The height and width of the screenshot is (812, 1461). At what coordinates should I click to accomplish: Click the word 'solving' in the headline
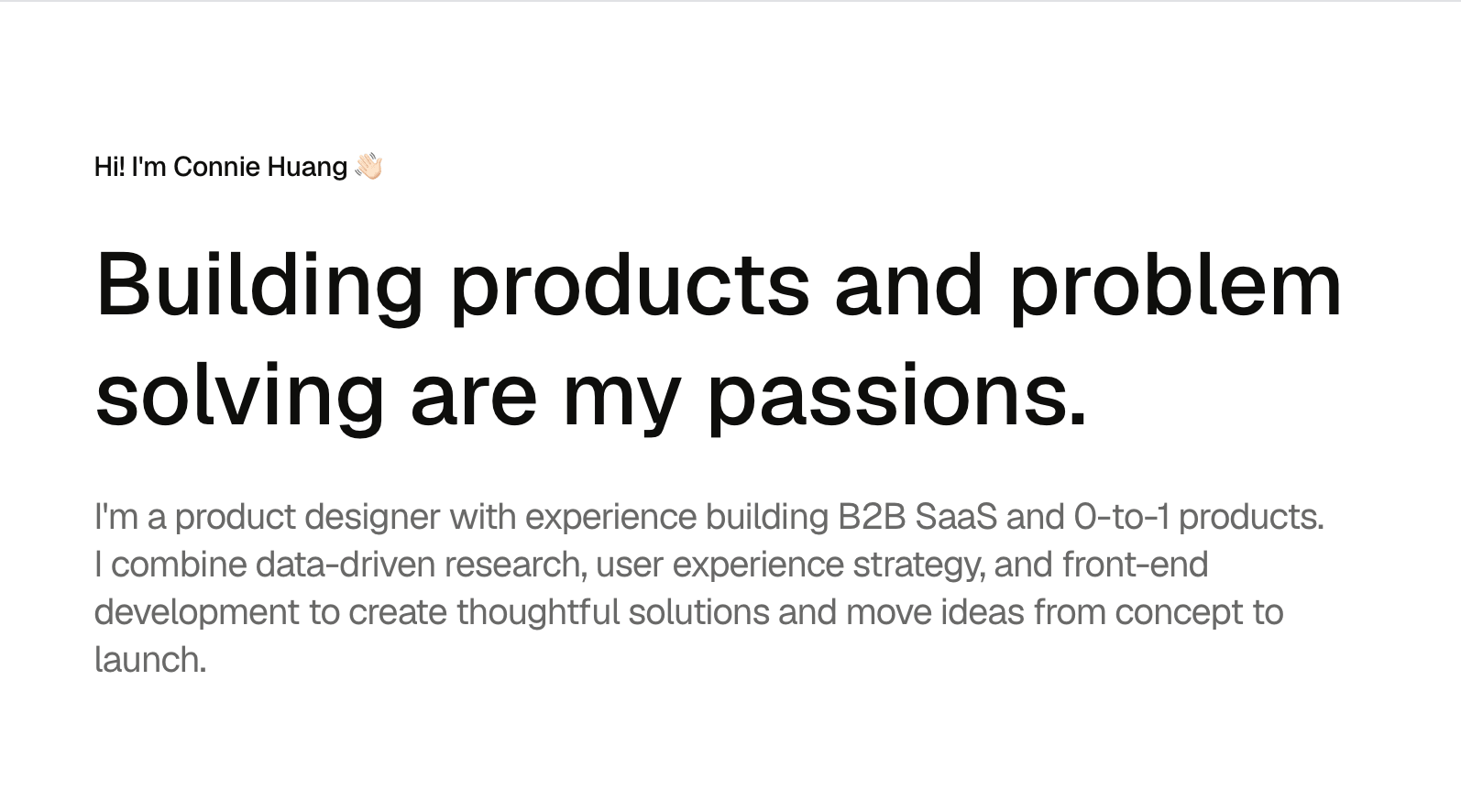click(239, 398)
